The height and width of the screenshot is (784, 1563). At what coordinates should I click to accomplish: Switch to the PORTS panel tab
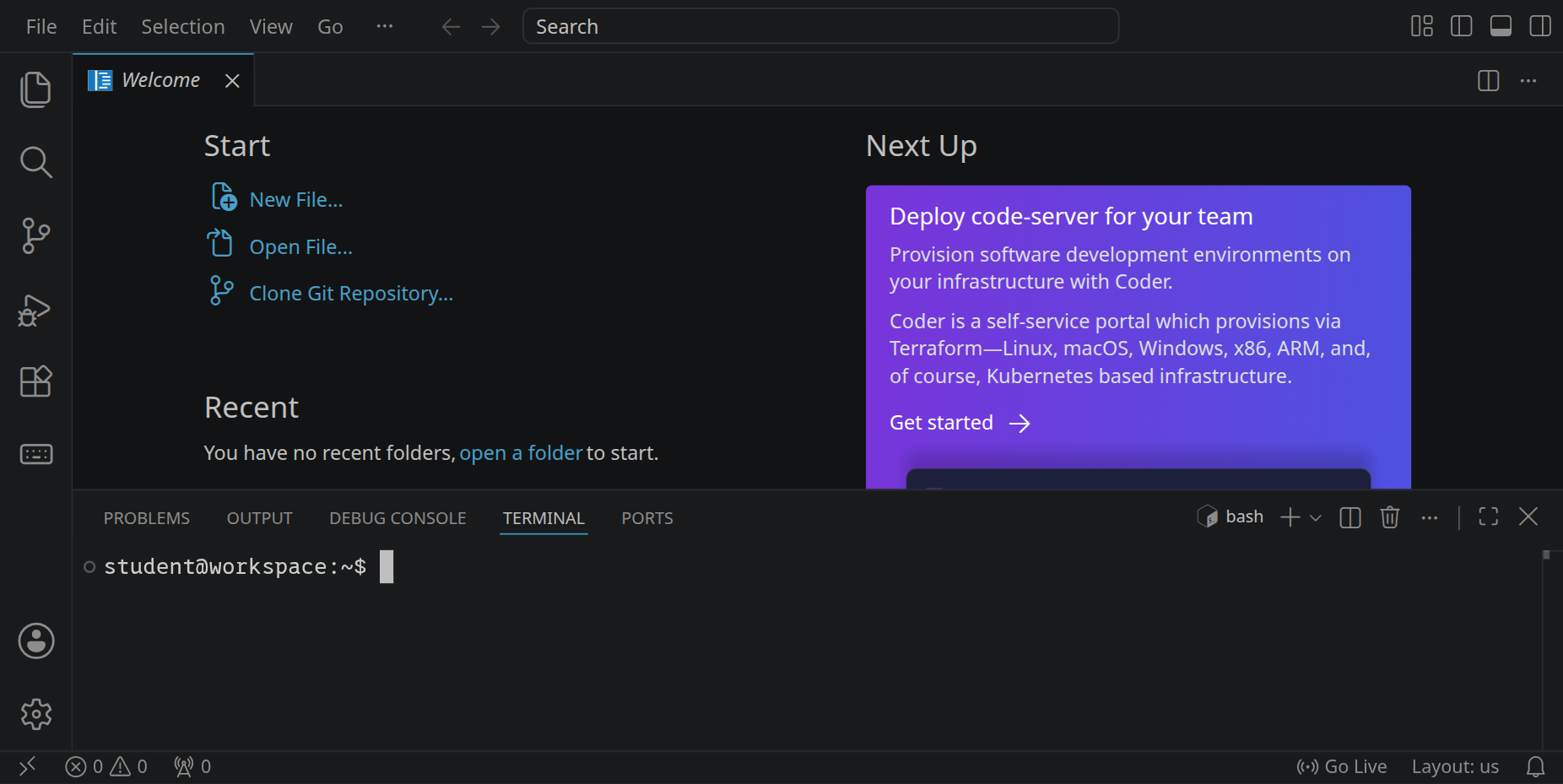pos(647,518)
